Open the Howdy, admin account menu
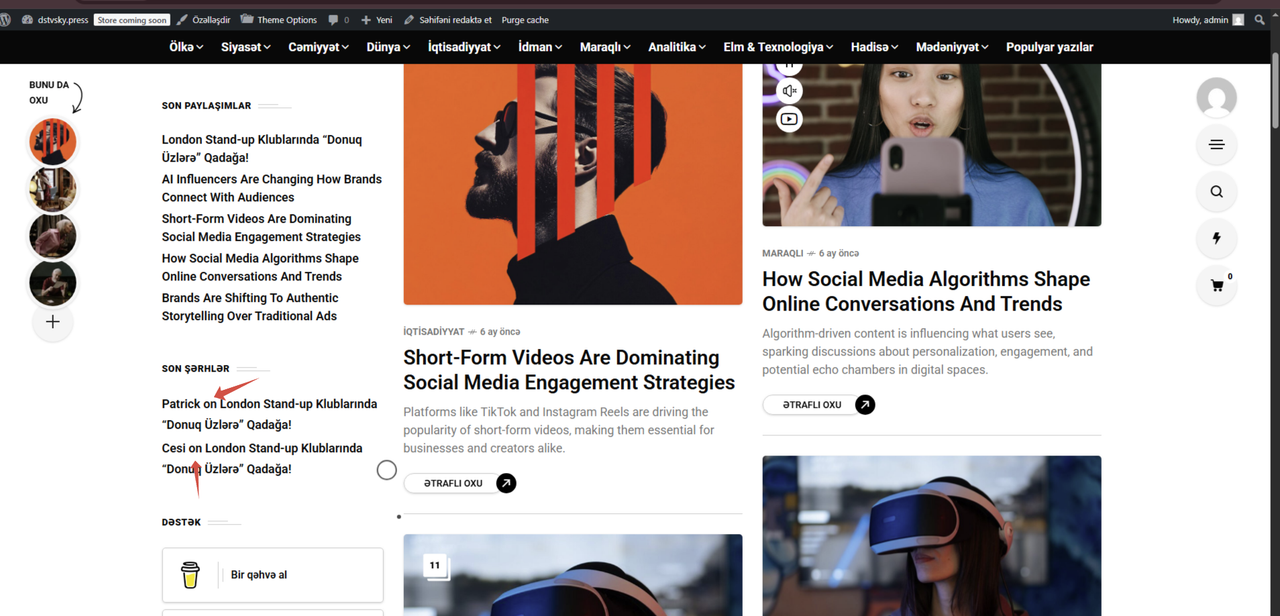 [1208, 20]
